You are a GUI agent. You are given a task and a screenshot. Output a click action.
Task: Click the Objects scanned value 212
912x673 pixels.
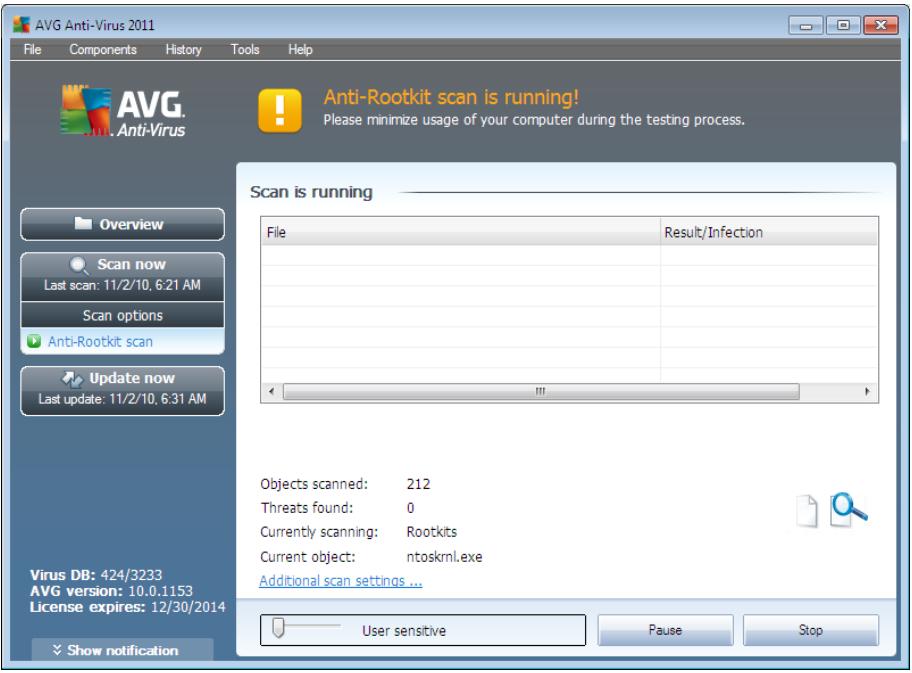(418, 484)
